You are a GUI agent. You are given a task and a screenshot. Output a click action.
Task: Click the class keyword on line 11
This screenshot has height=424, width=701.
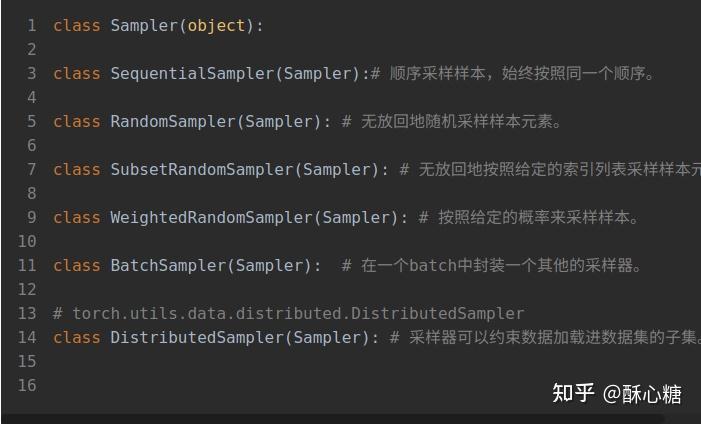point(77,265)
